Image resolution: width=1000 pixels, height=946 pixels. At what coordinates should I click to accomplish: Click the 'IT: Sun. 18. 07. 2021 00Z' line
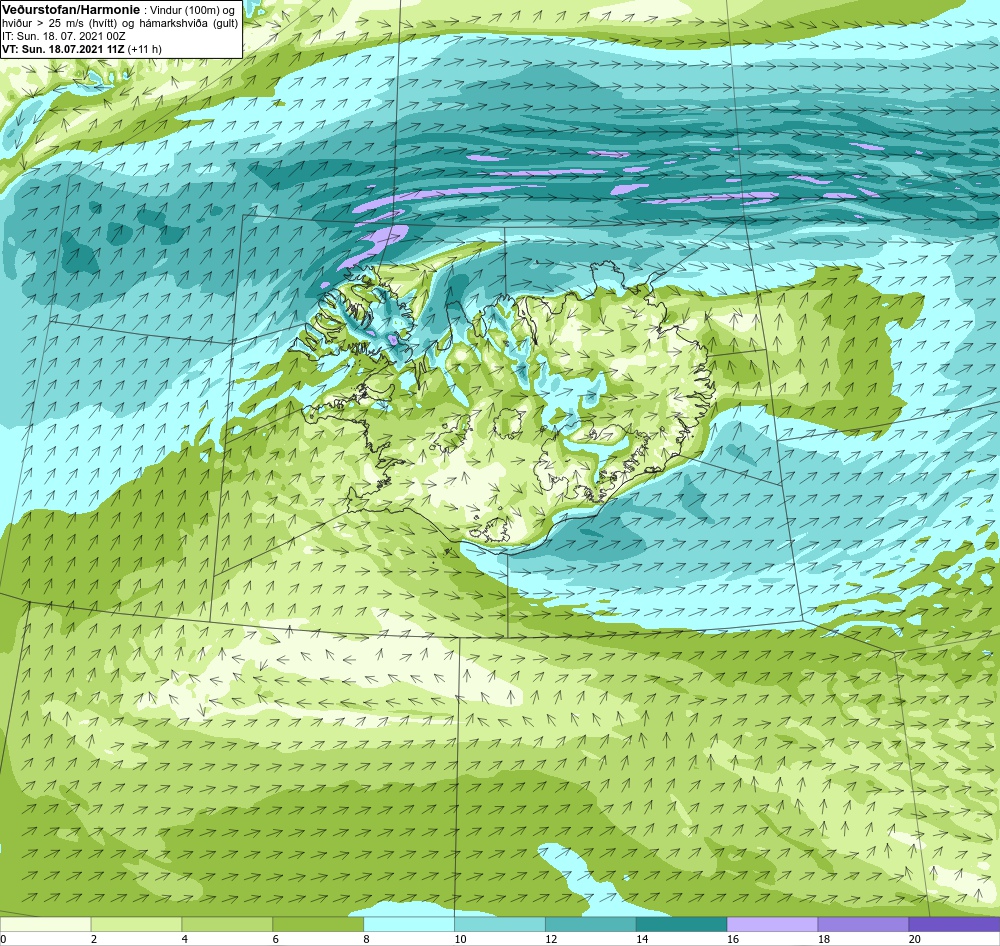pyautogui.click(x=64, y=36)
